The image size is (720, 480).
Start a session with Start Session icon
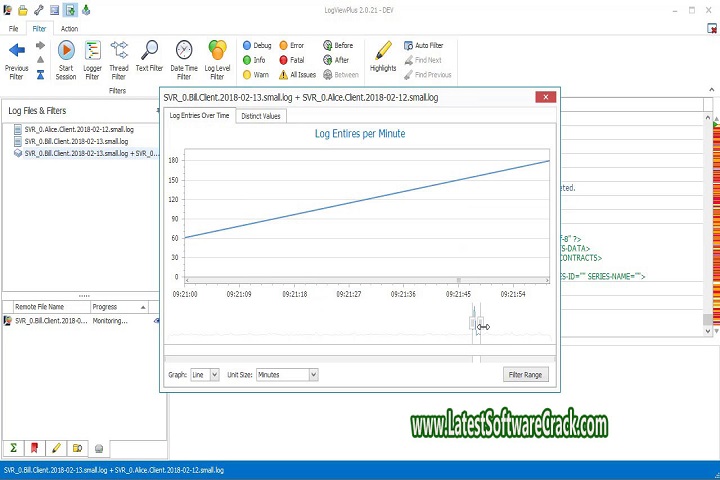point(66,51)
